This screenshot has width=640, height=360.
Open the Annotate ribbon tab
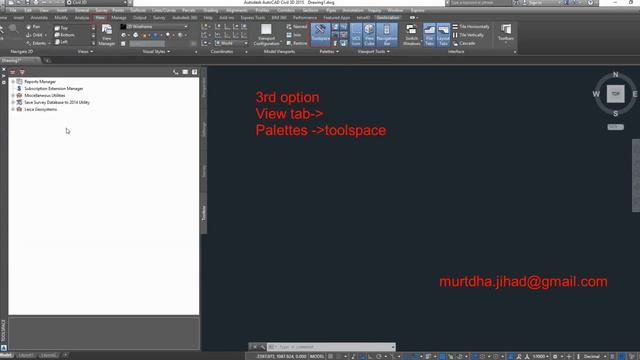39,18
